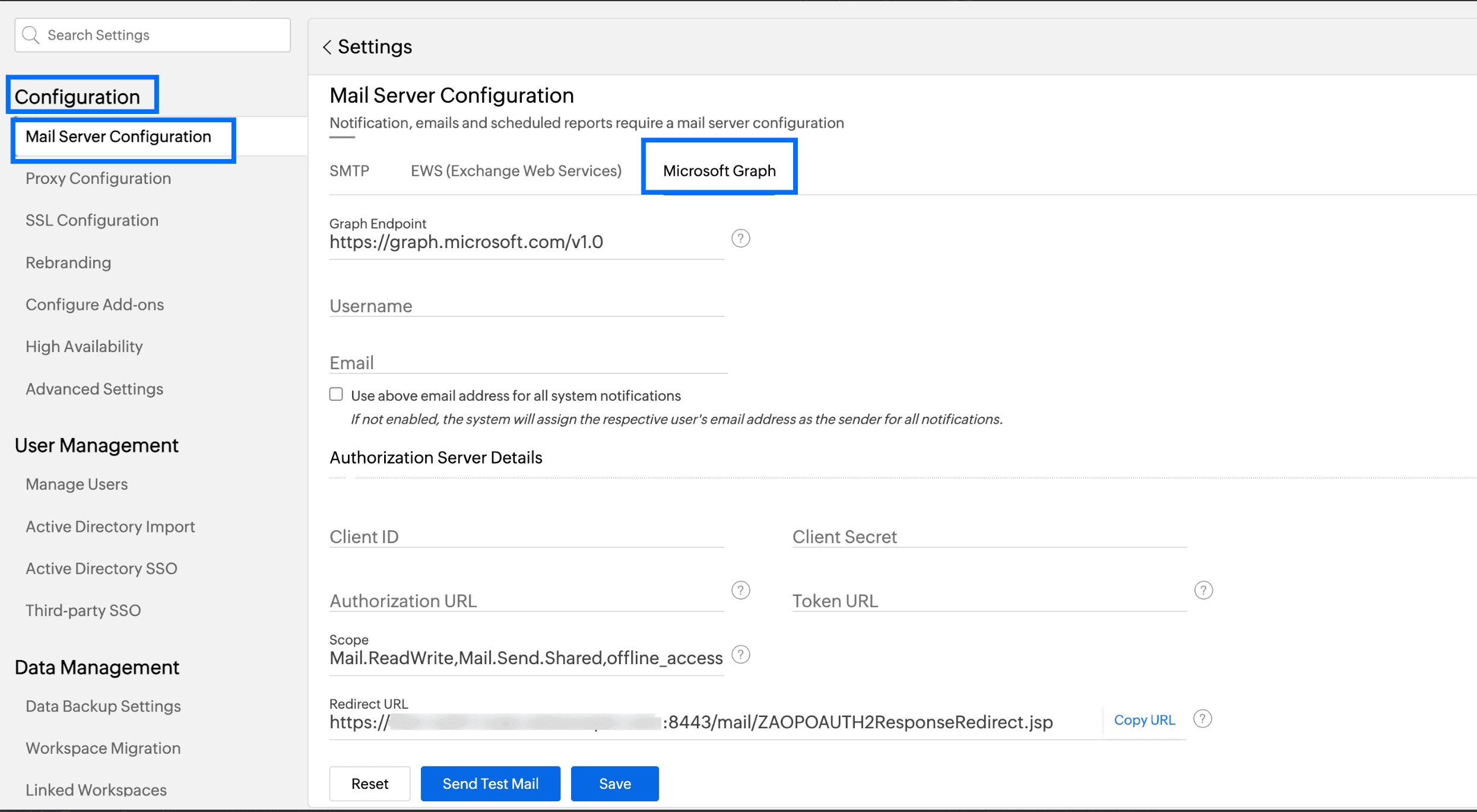Click the Save button

[614, 784]
